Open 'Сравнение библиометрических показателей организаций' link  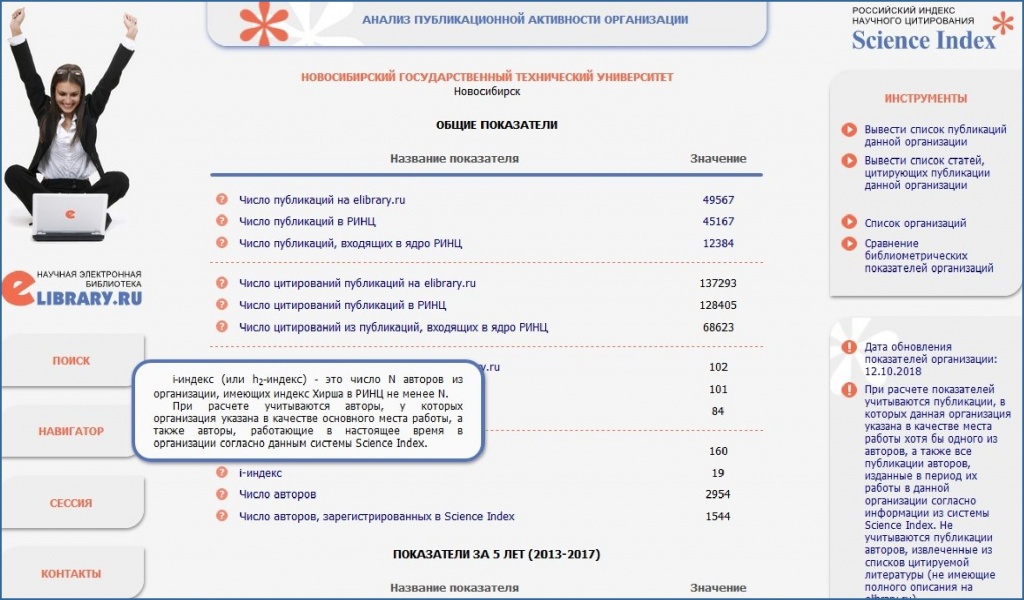tap(929, 255)
